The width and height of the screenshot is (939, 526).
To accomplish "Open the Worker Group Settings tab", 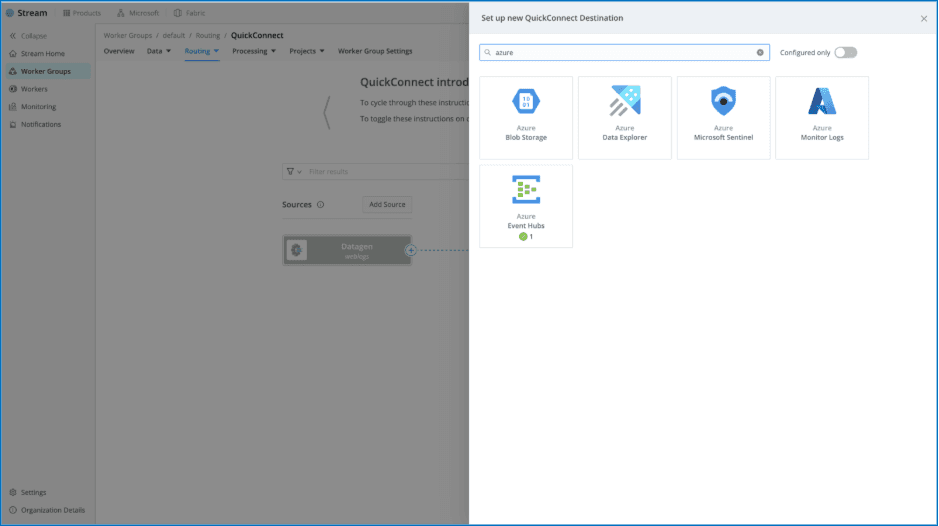I will pos(375,51).
